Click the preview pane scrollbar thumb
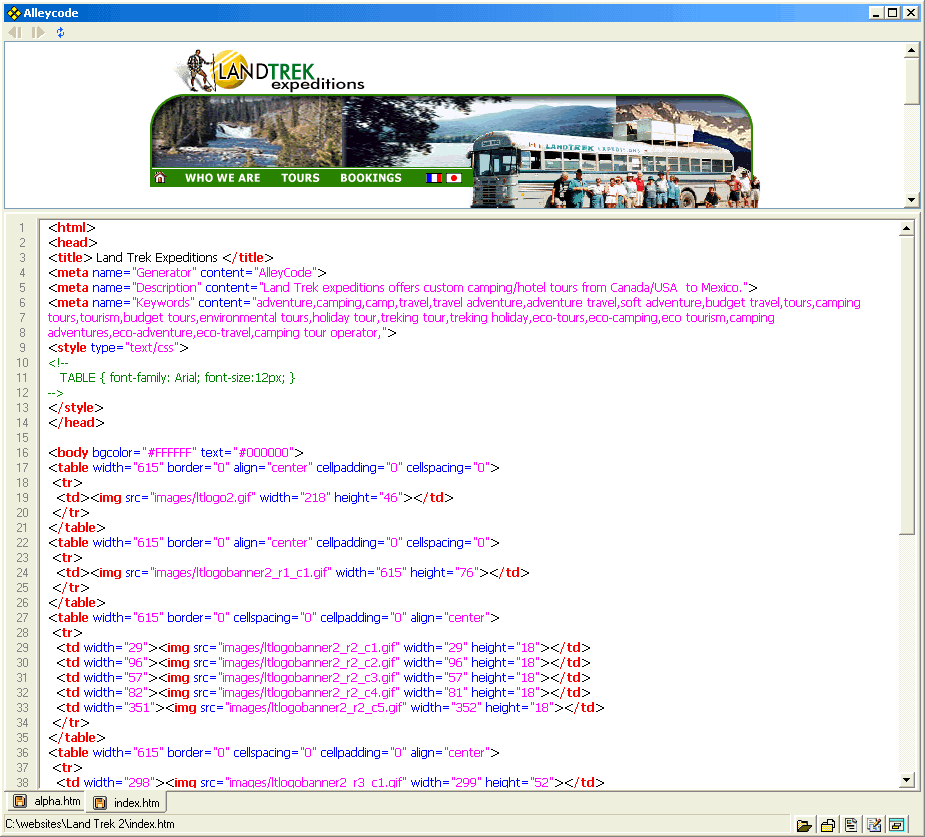The width and height of the screenshot is (925, 837). point(911,81)
